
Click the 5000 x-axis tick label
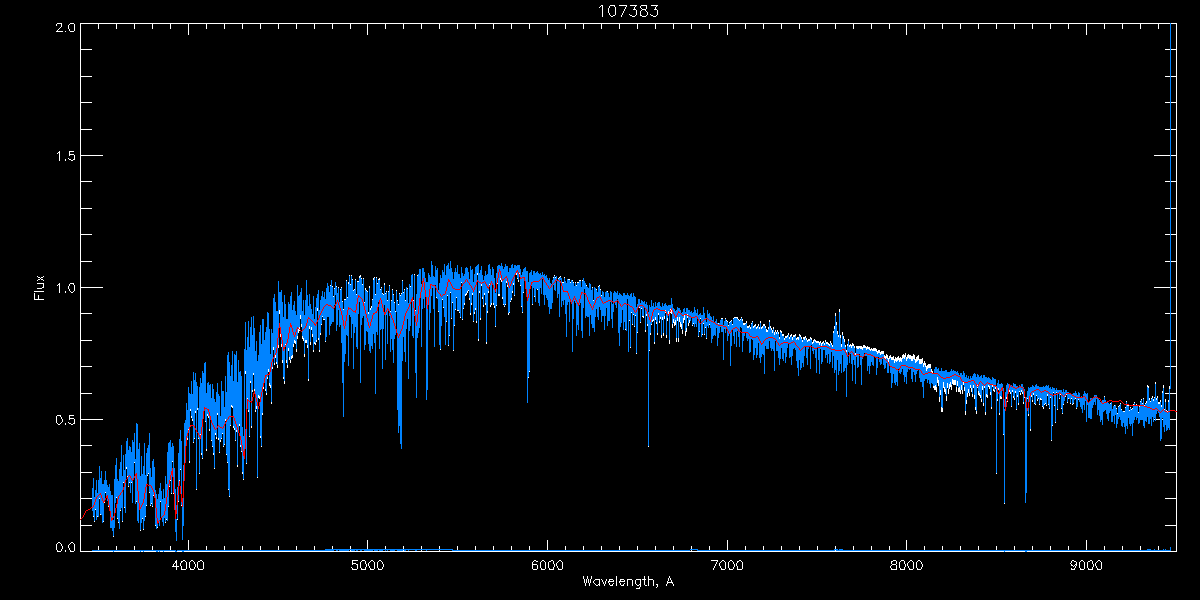tap(367, 565)
